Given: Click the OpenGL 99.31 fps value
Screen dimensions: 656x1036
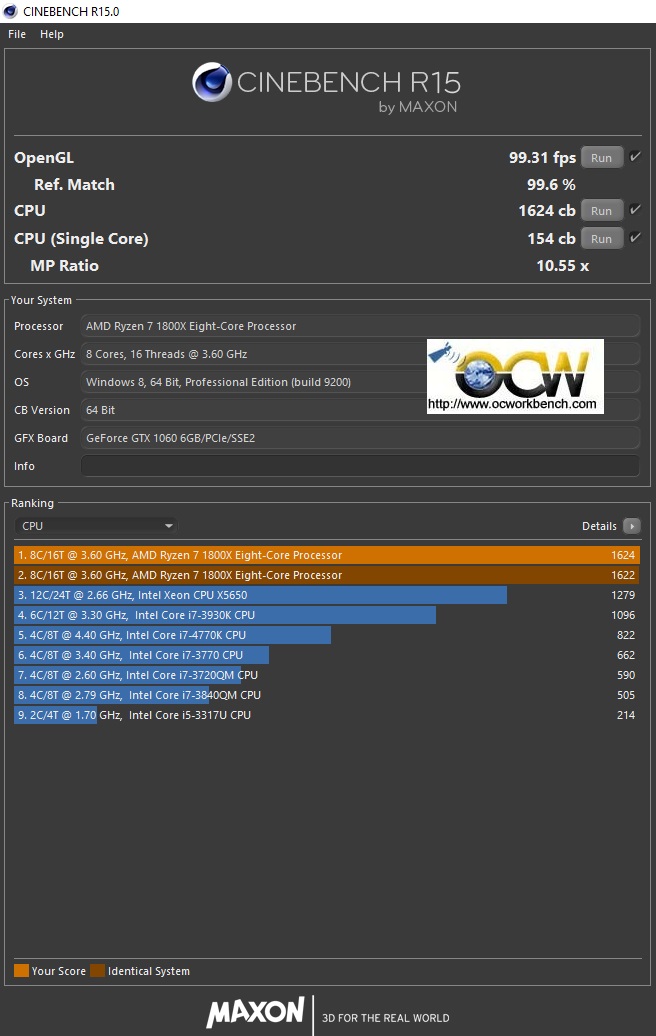Looking at the screenshot, I should coord(542,158).
